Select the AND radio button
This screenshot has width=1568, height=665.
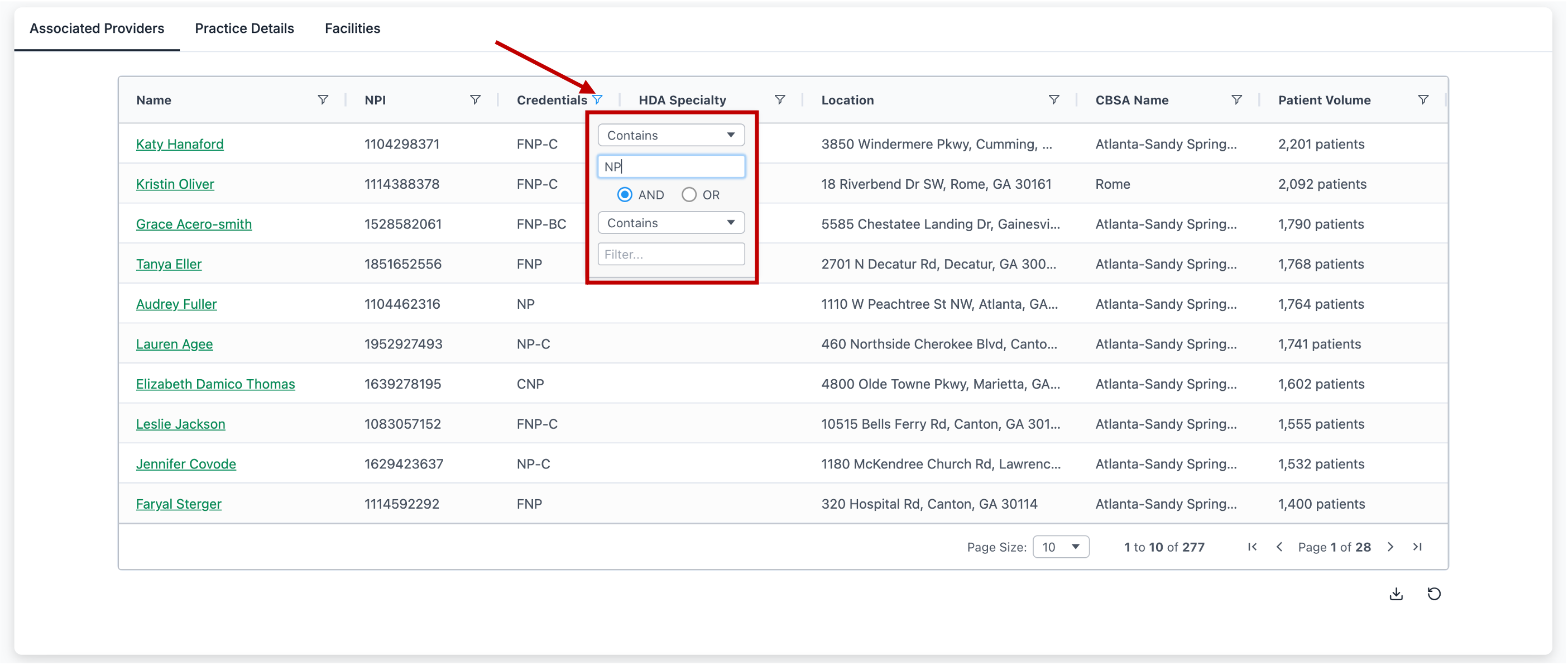(x=625, y=195)
